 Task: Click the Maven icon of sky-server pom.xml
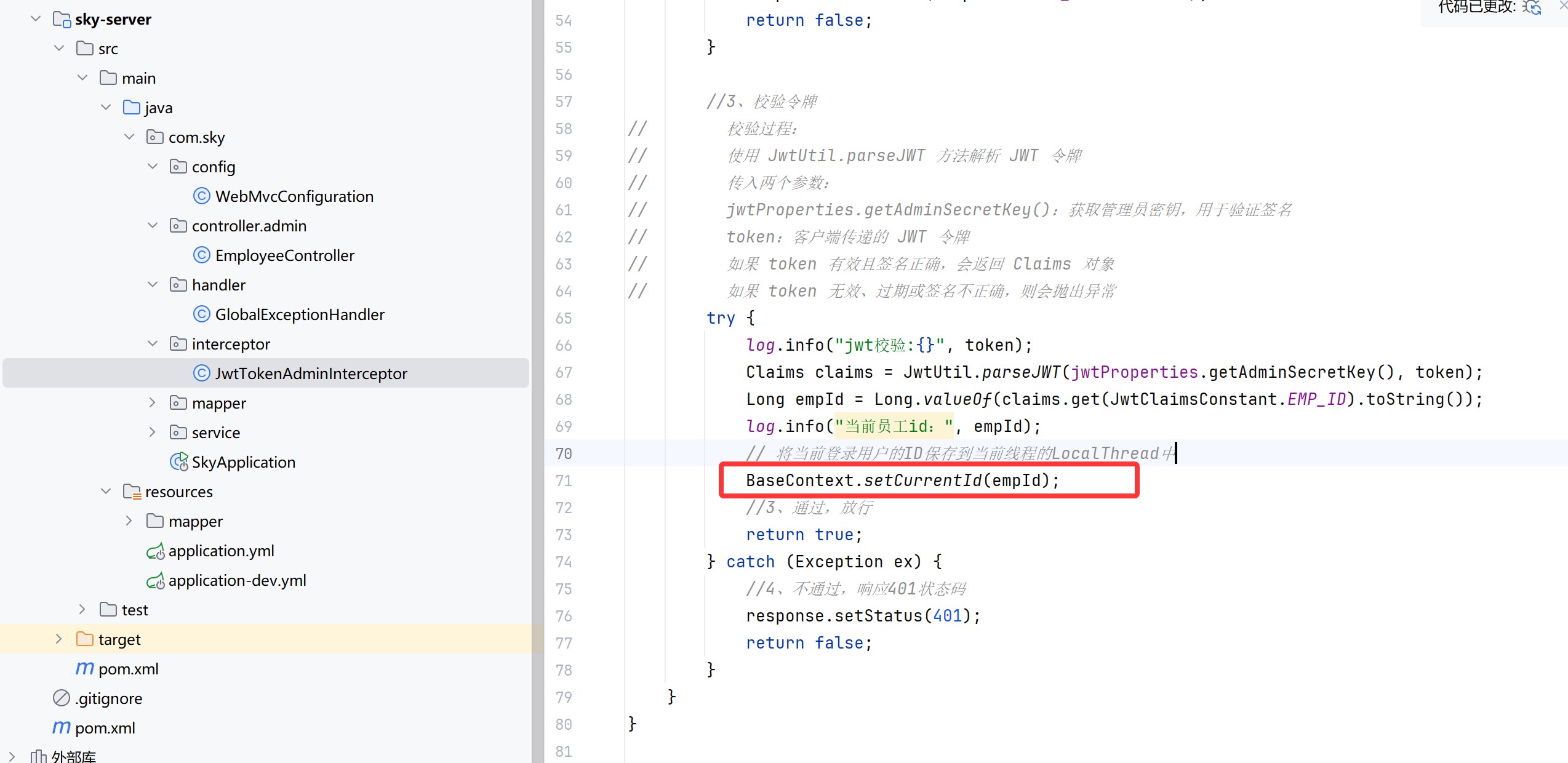coord(85,669)
